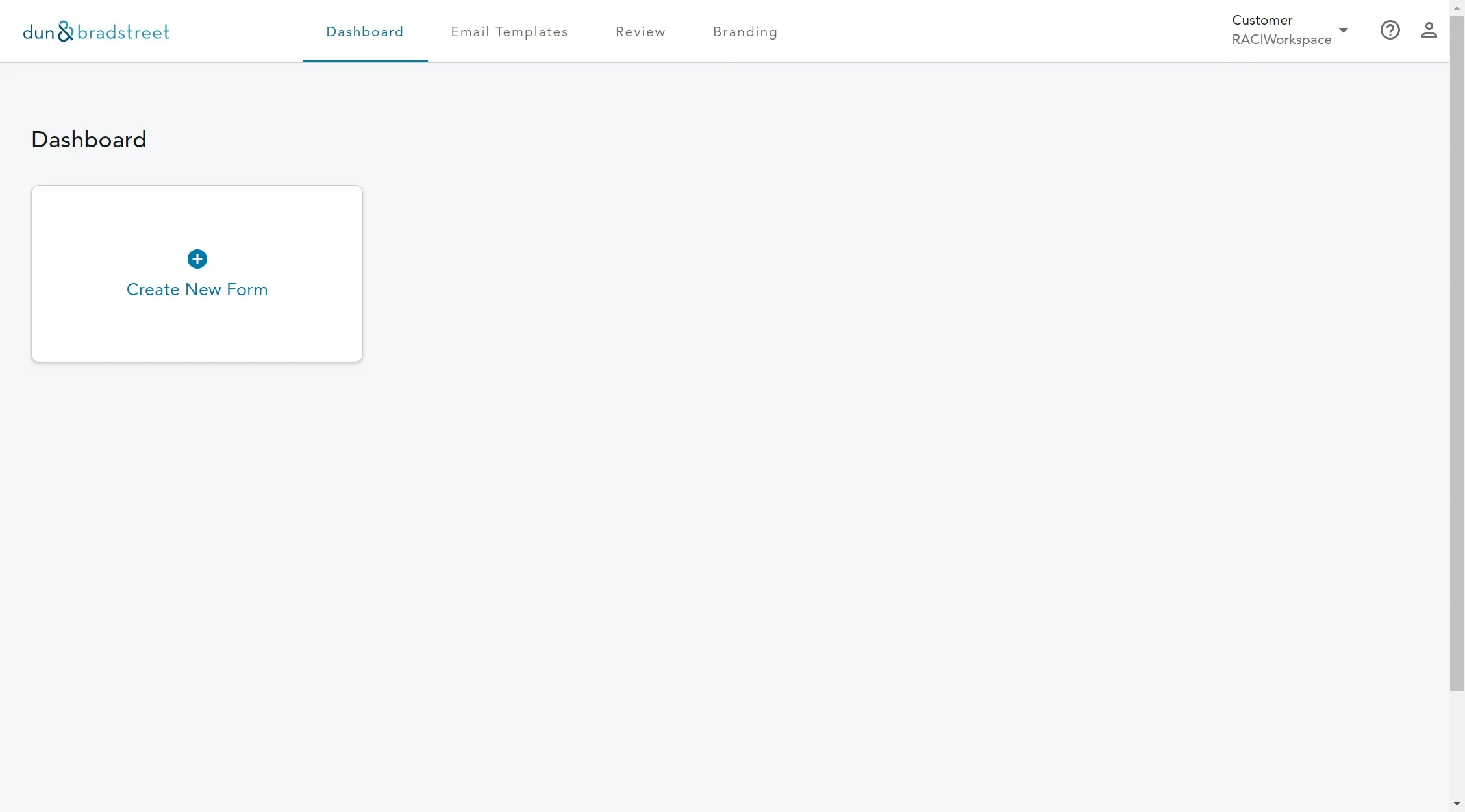1465x812 pixels.
Task: Open the Email Templates tab
Action: point(509,32)
